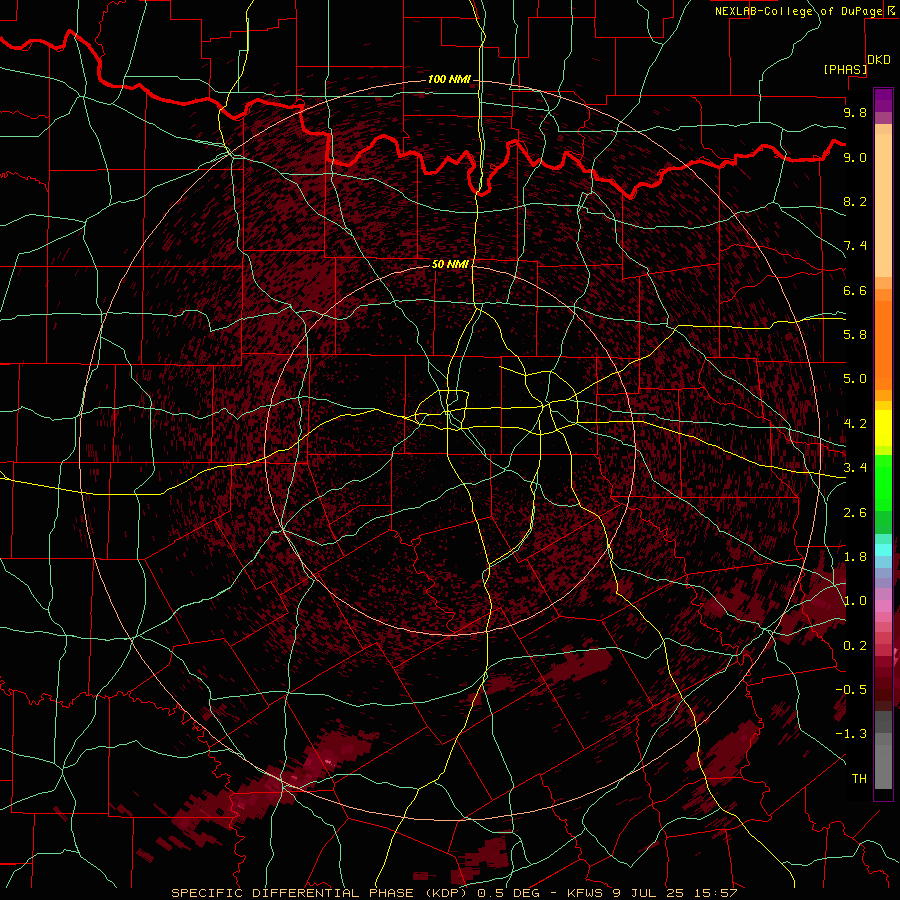Viewport: 900px width, 900px height.
Task: Click the DKD unit label
Action: click(879, 60)
